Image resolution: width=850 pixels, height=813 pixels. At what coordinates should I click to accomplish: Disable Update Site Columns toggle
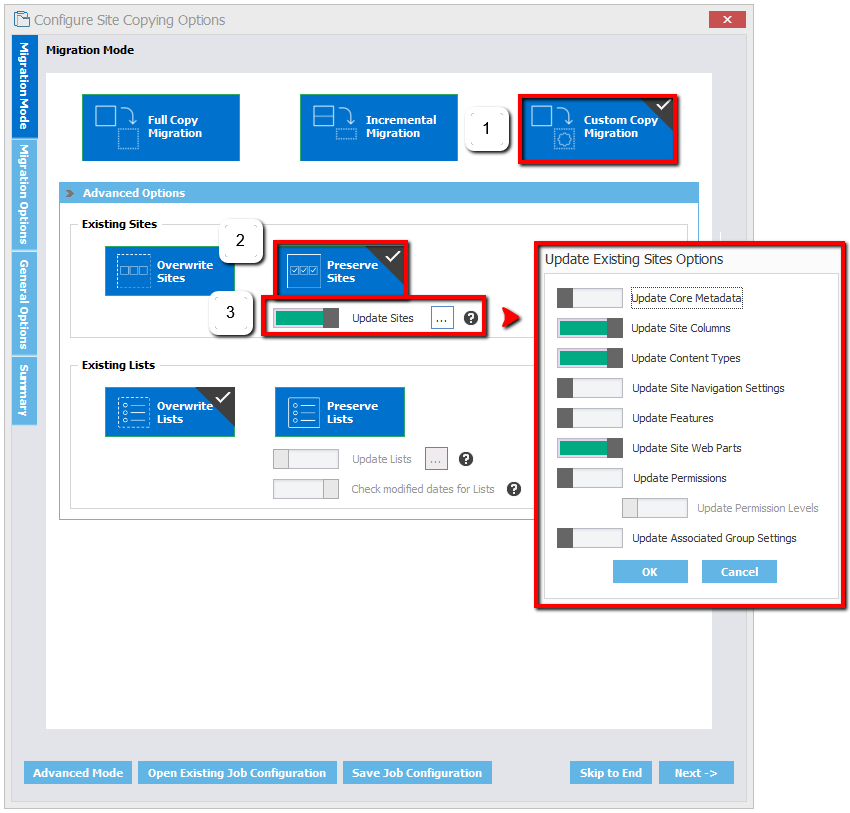coord(590,328)
